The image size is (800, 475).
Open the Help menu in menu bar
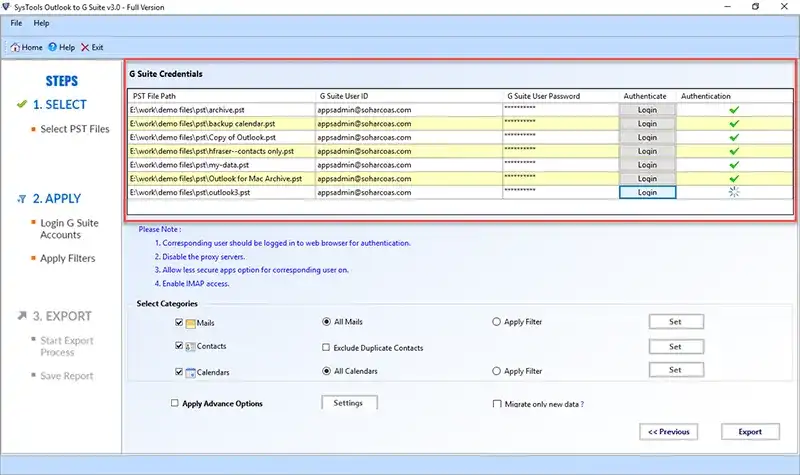pyautogui.click(x=41, y=23)
